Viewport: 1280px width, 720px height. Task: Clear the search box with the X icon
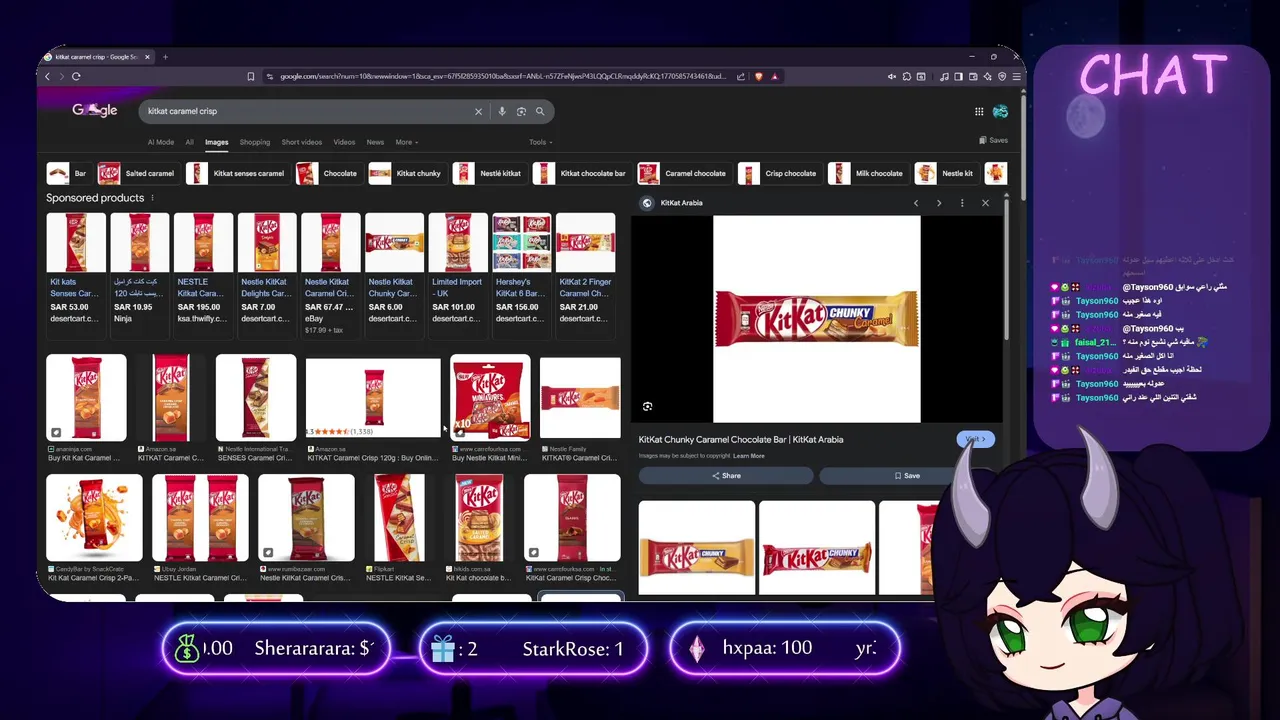click(478, 111)
